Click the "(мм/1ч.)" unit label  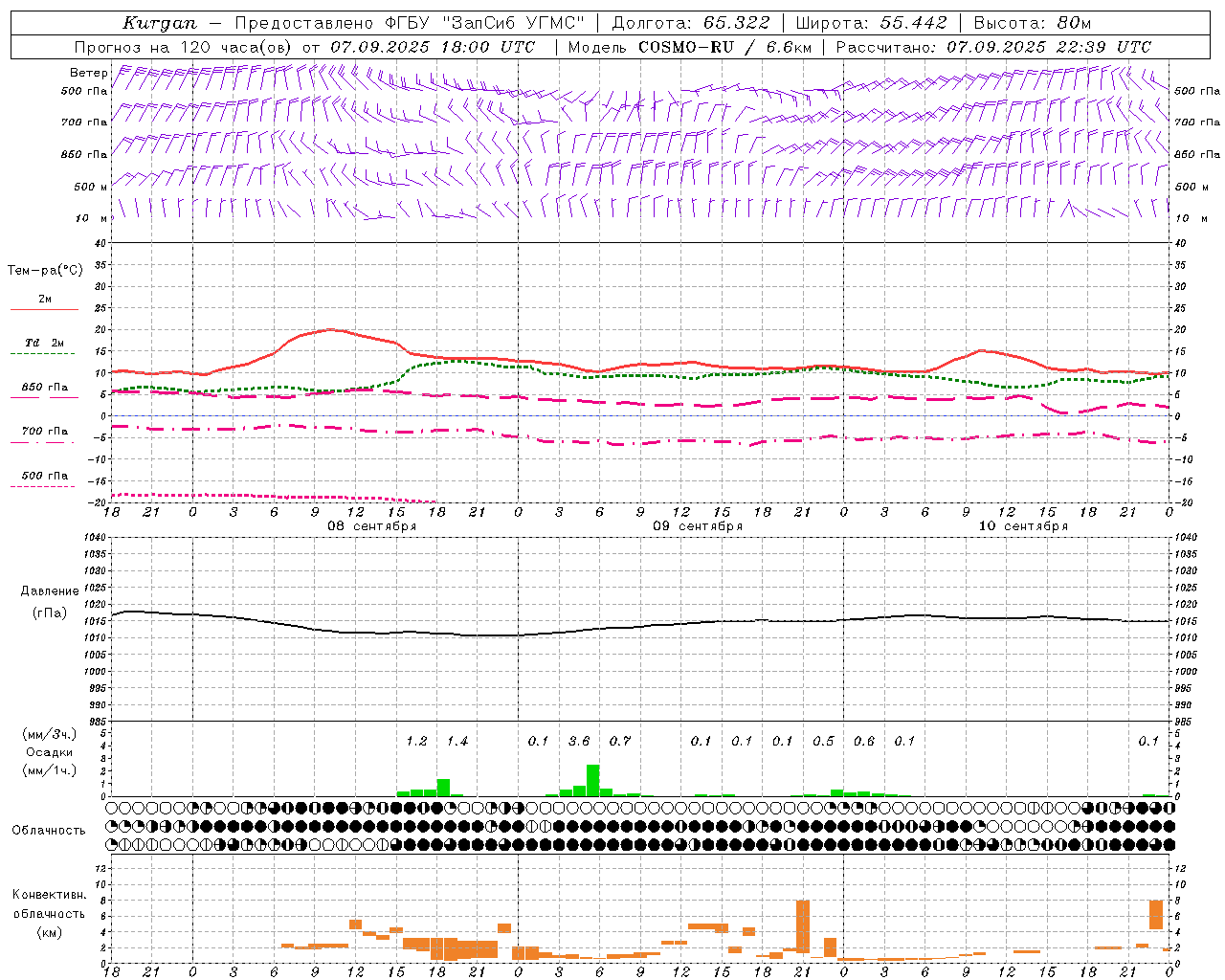click(49, 770)
